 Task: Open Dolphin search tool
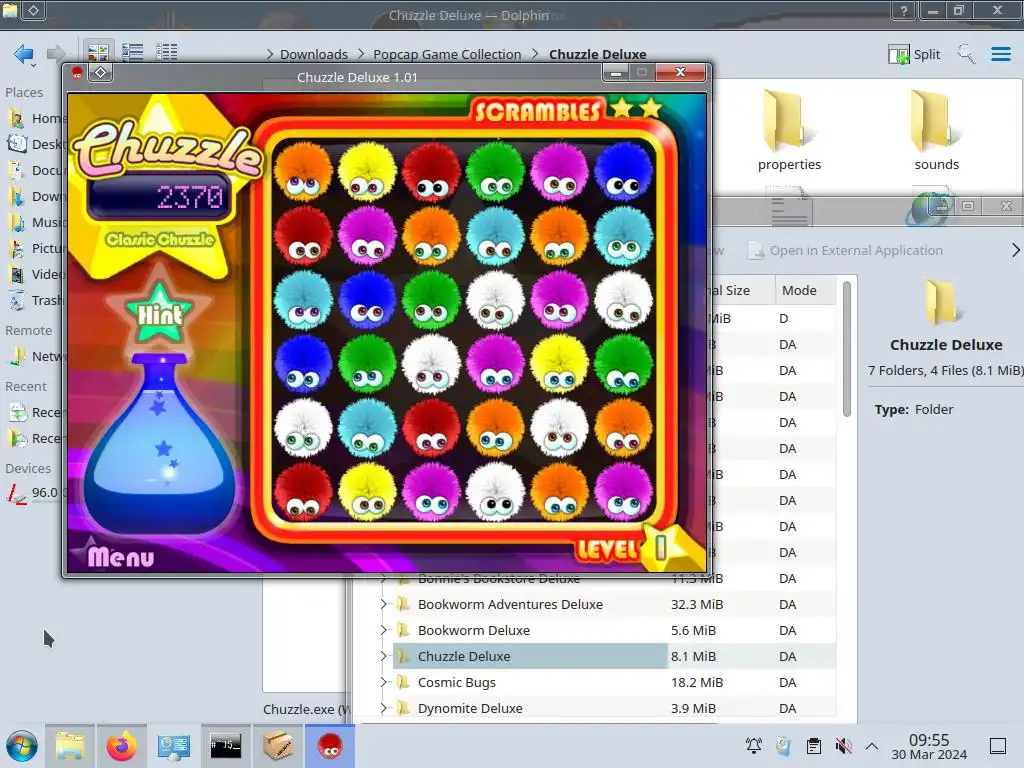point(966,54)
